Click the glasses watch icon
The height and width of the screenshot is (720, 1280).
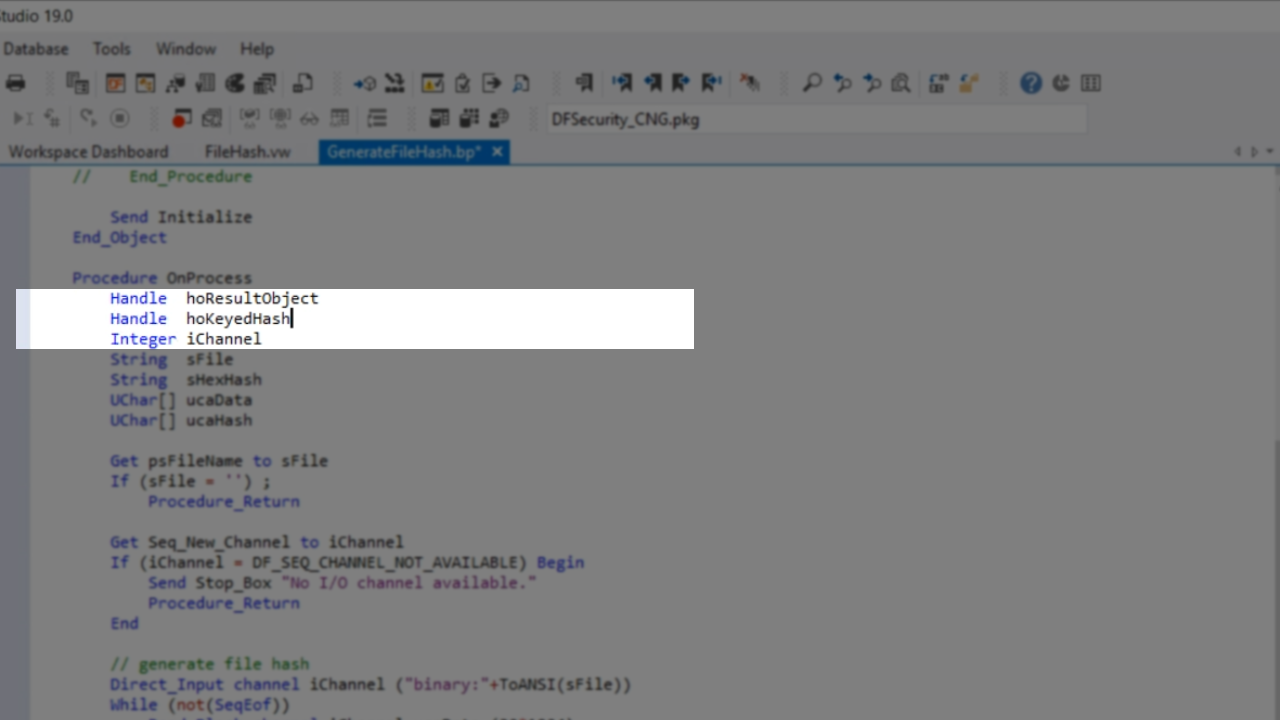(x=309, y=119)
